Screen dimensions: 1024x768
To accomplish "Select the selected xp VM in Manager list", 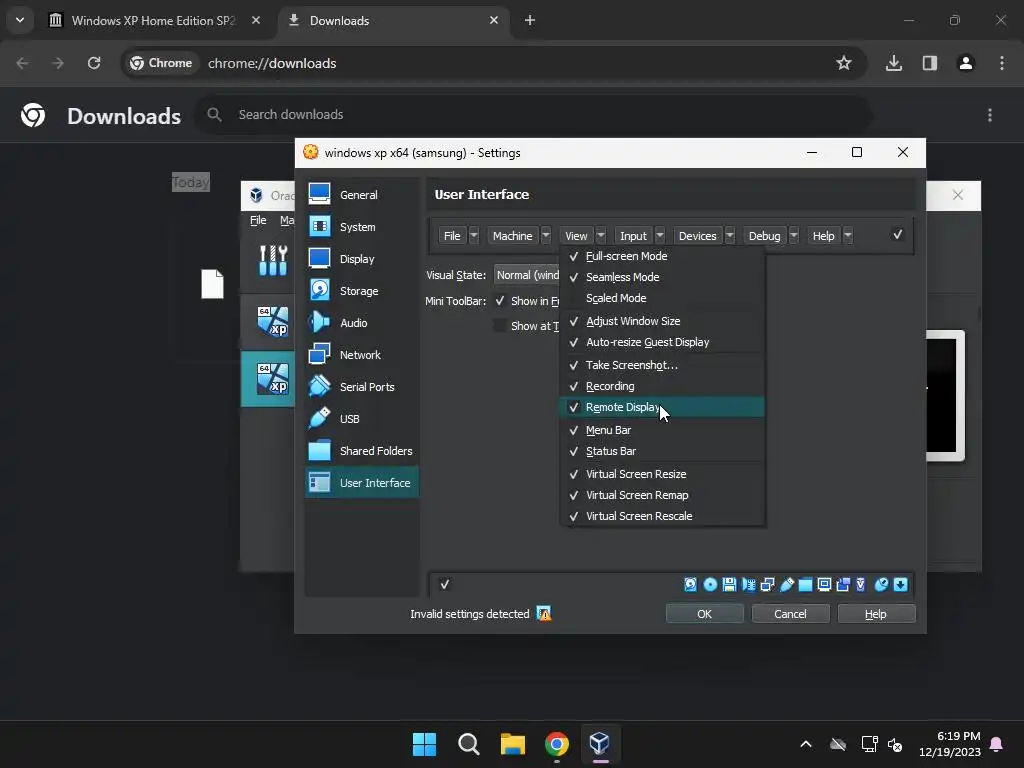I will pyautogui.click(x=268, y=379).
